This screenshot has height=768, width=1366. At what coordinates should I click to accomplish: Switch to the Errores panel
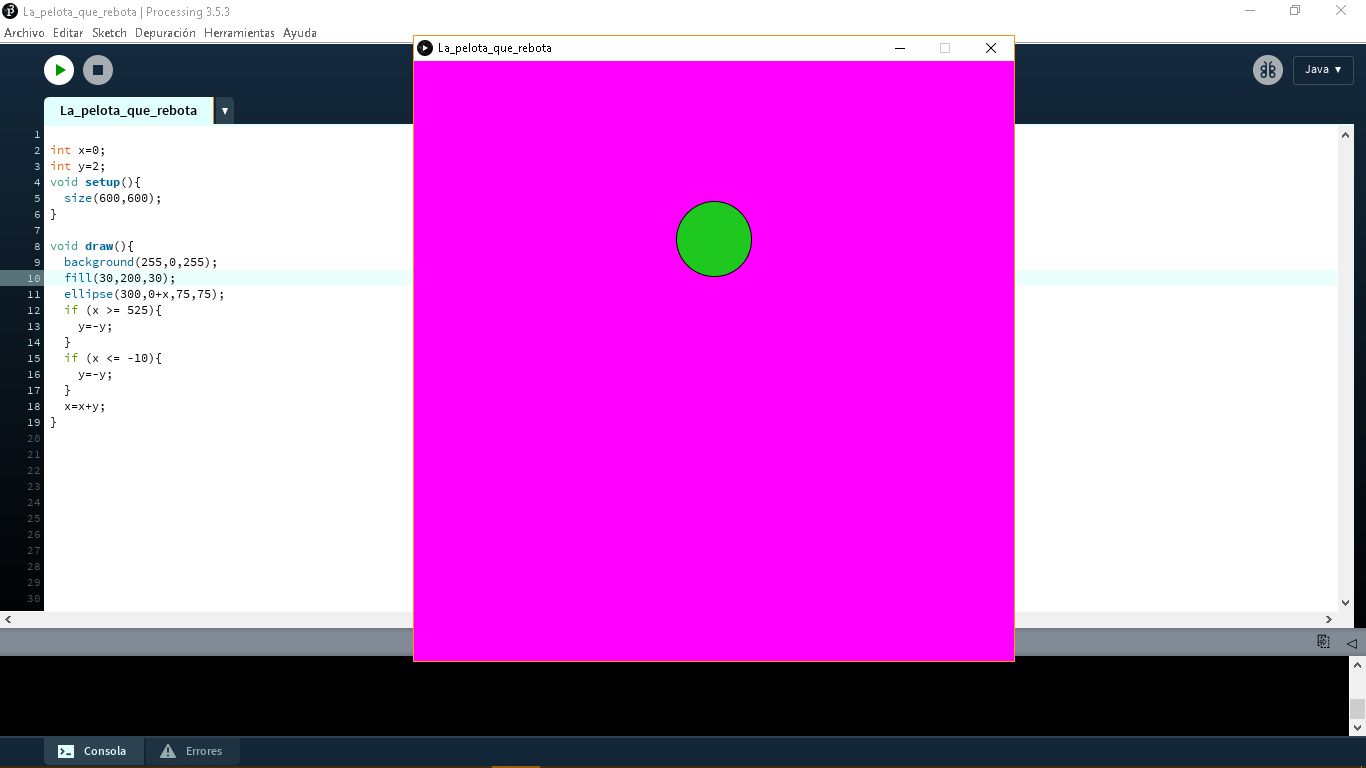point(192,751)
